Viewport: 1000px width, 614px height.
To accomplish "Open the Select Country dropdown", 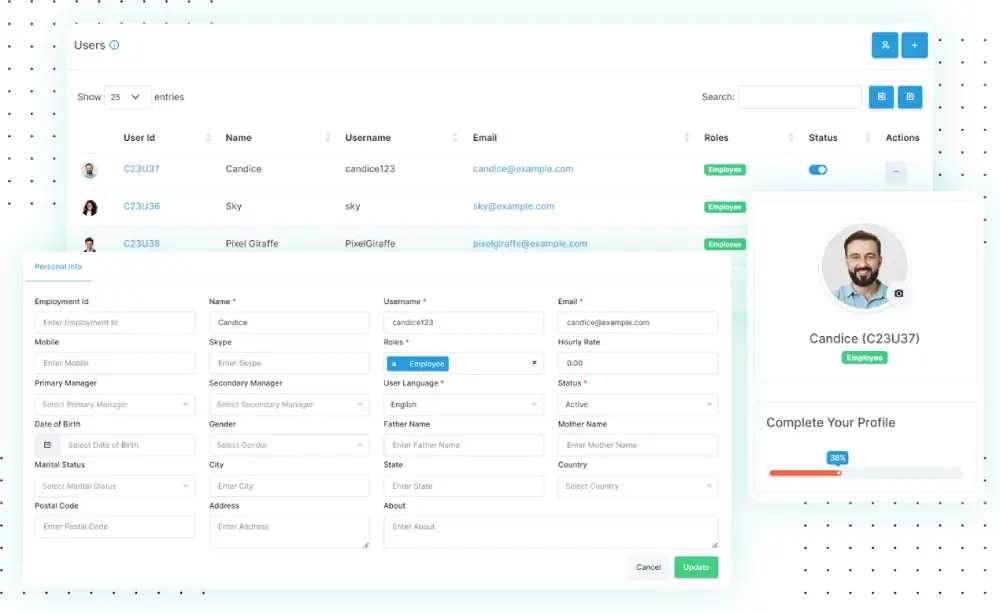I will pos(637,486).
